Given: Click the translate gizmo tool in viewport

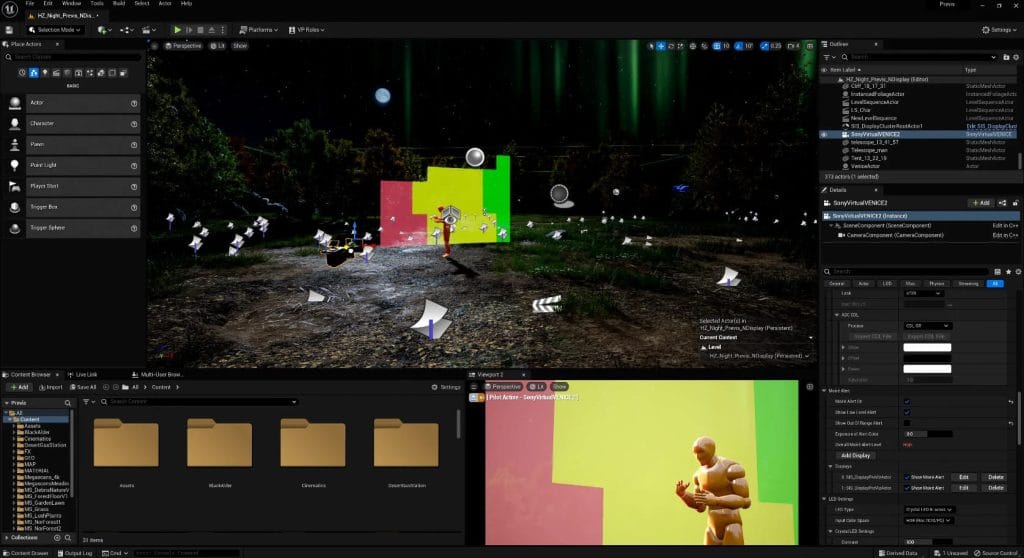Looking at the screenshot, I should tap(662, 46).
